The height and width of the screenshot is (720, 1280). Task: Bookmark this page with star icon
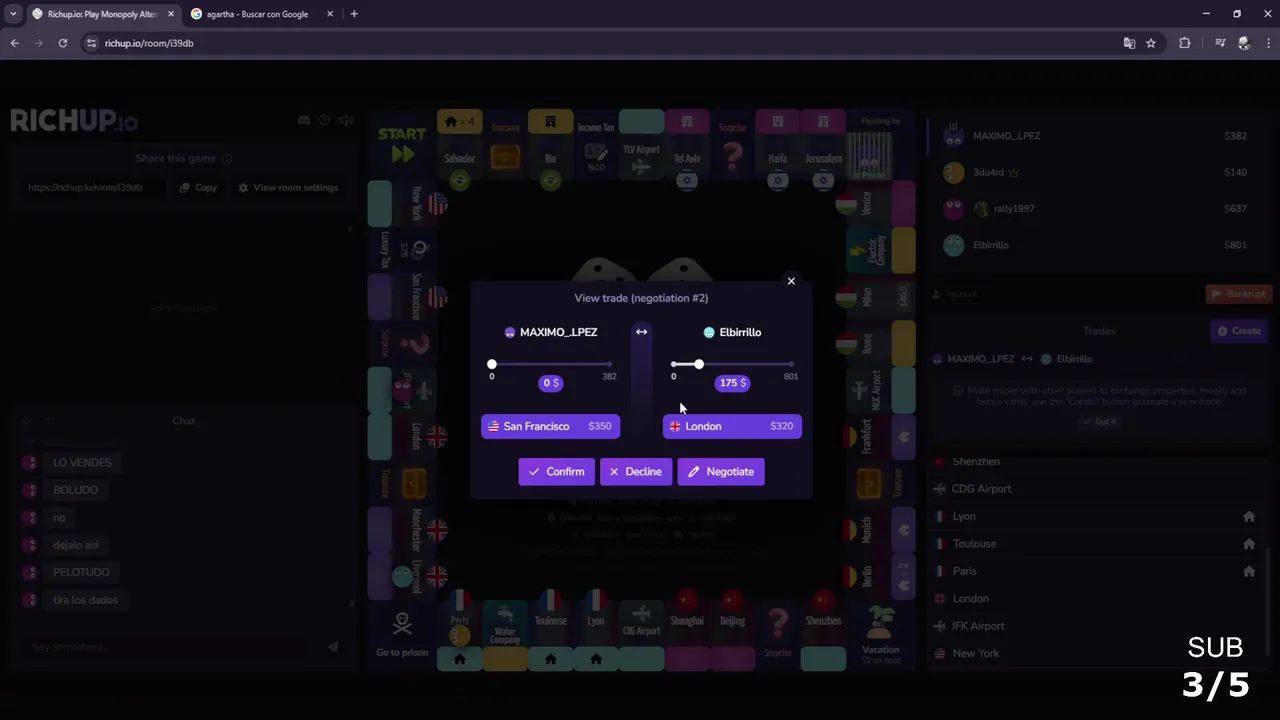point(1151,43)
